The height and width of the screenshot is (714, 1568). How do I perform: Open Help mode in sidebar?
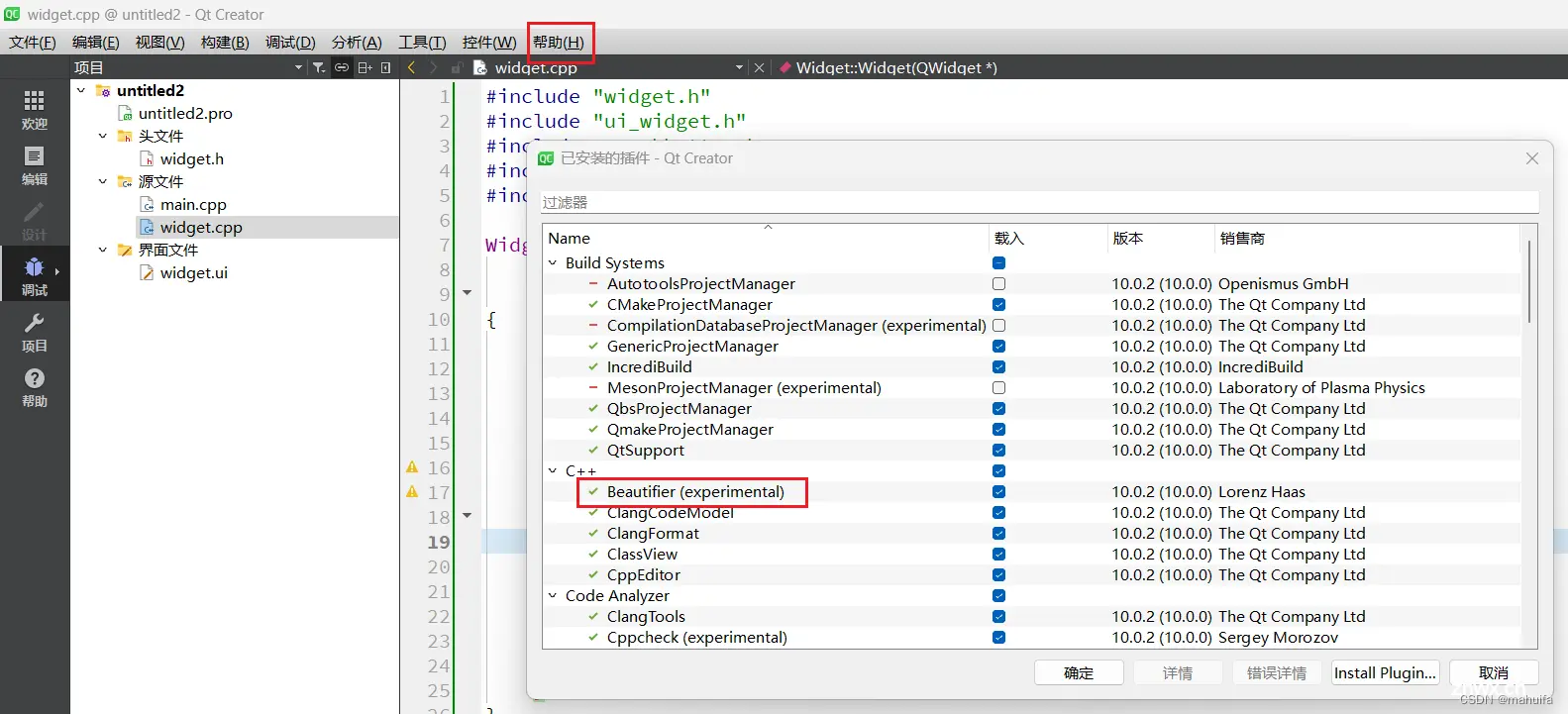[35, 386]
